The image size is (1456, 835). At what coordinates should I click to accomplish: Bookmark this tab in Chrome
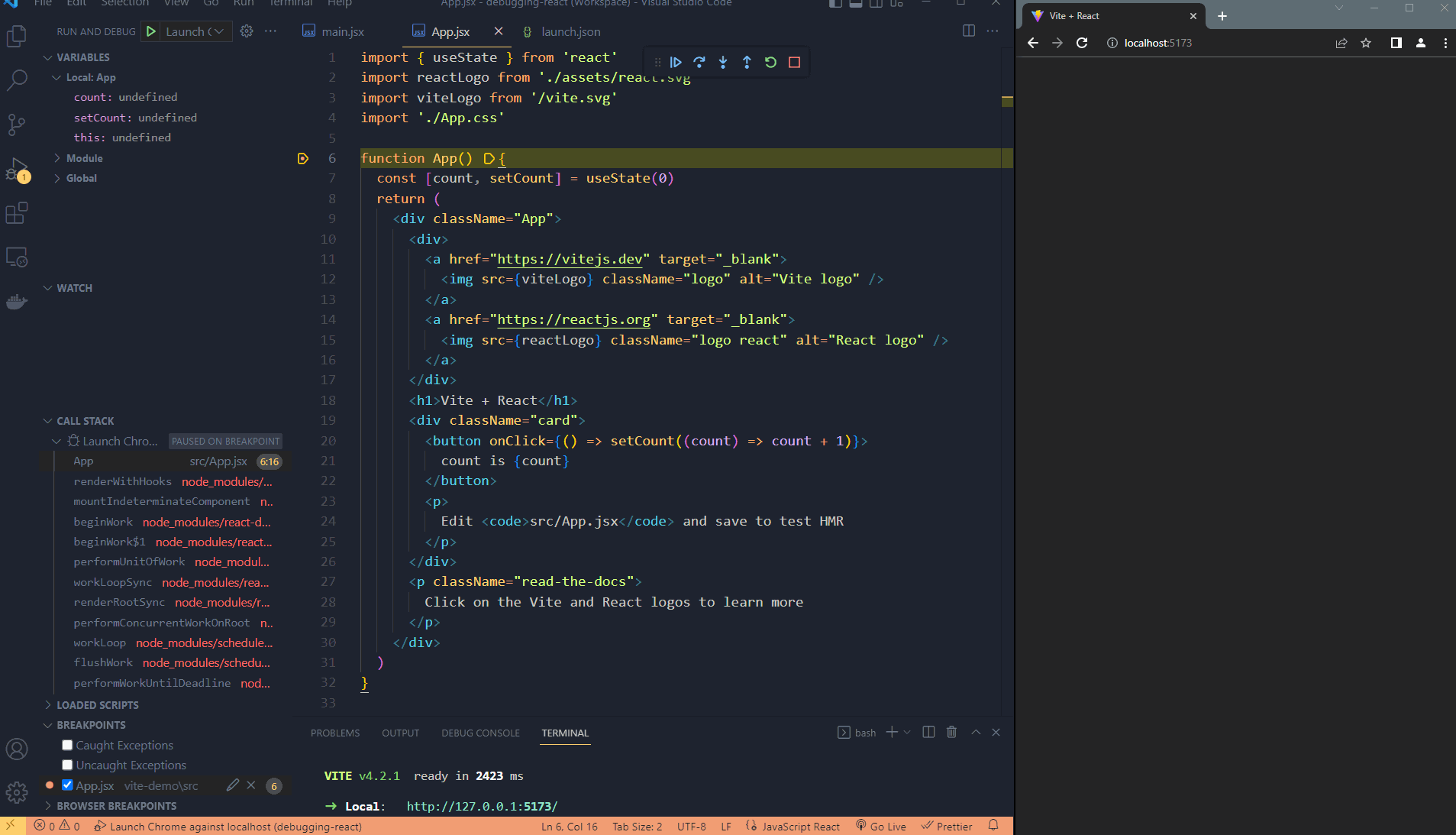[1366, 43]
